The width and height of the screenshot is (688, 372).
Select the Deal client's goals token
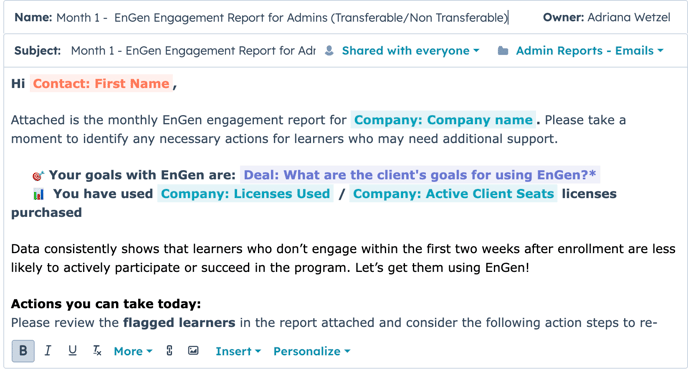click(420, 175)
